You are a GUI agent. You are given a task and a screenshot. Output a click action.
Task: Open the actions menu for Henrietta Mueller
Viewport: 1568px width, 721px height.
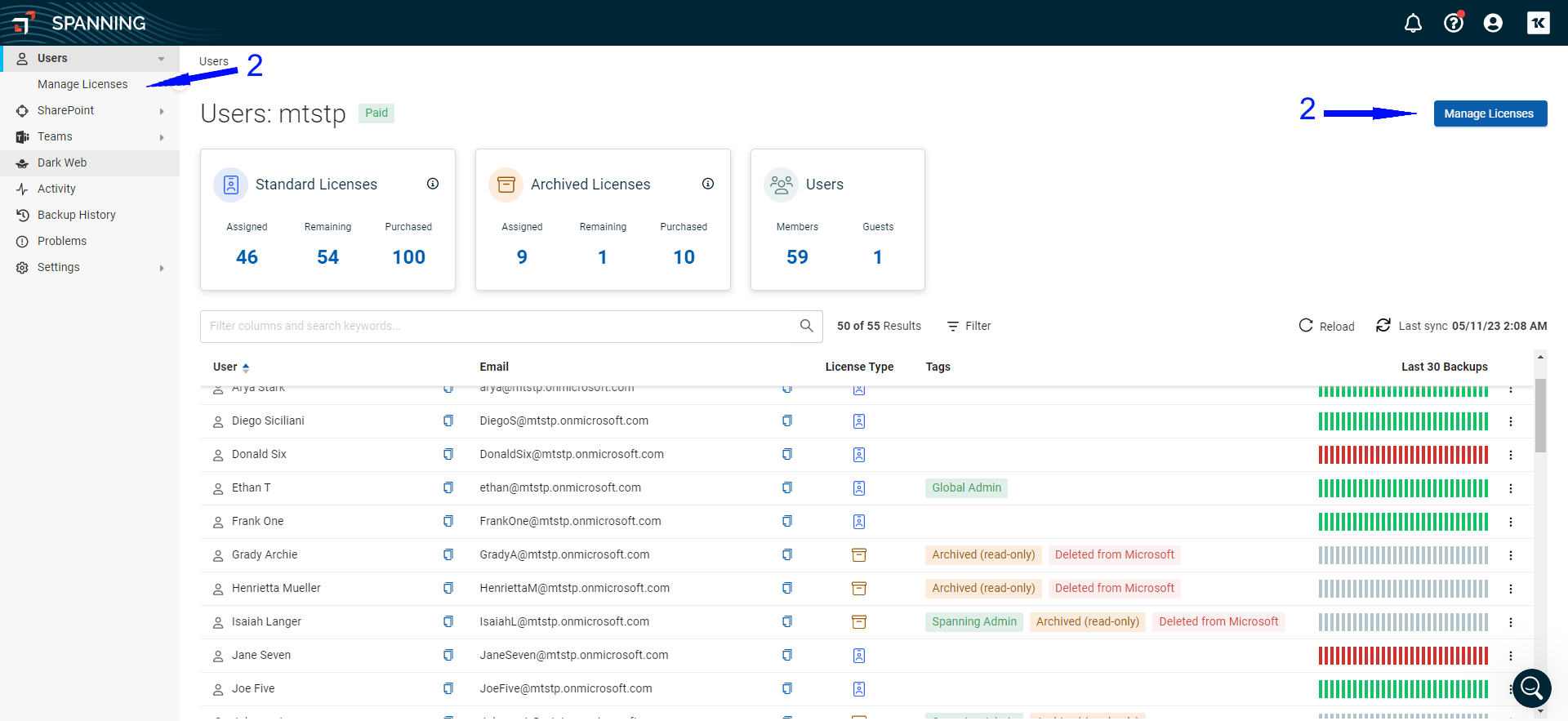pyautogui.click(x=1511, y=589)
